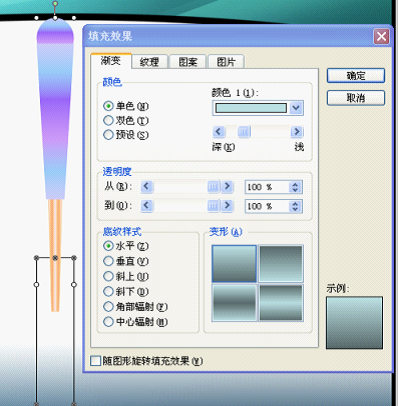Click the 从 transparency spinner arrows
This screenshot has width=398, height=406.
click(295, 187)
